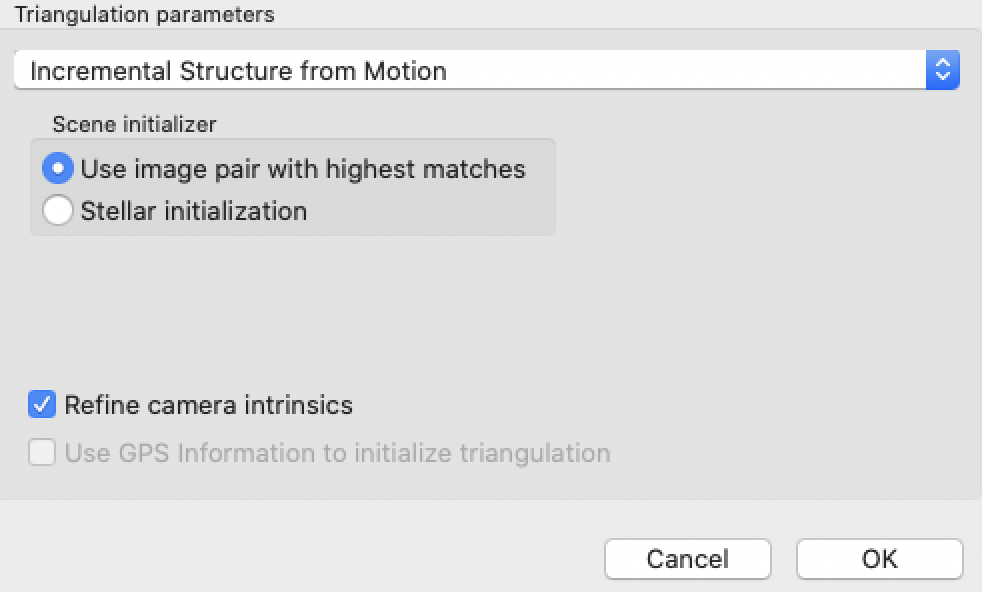Image resolution: width=982 pixels, height=592 pixels.
Task: Click the filled blue radio dot
Action: pyautogui.click(x=58, y=169)
